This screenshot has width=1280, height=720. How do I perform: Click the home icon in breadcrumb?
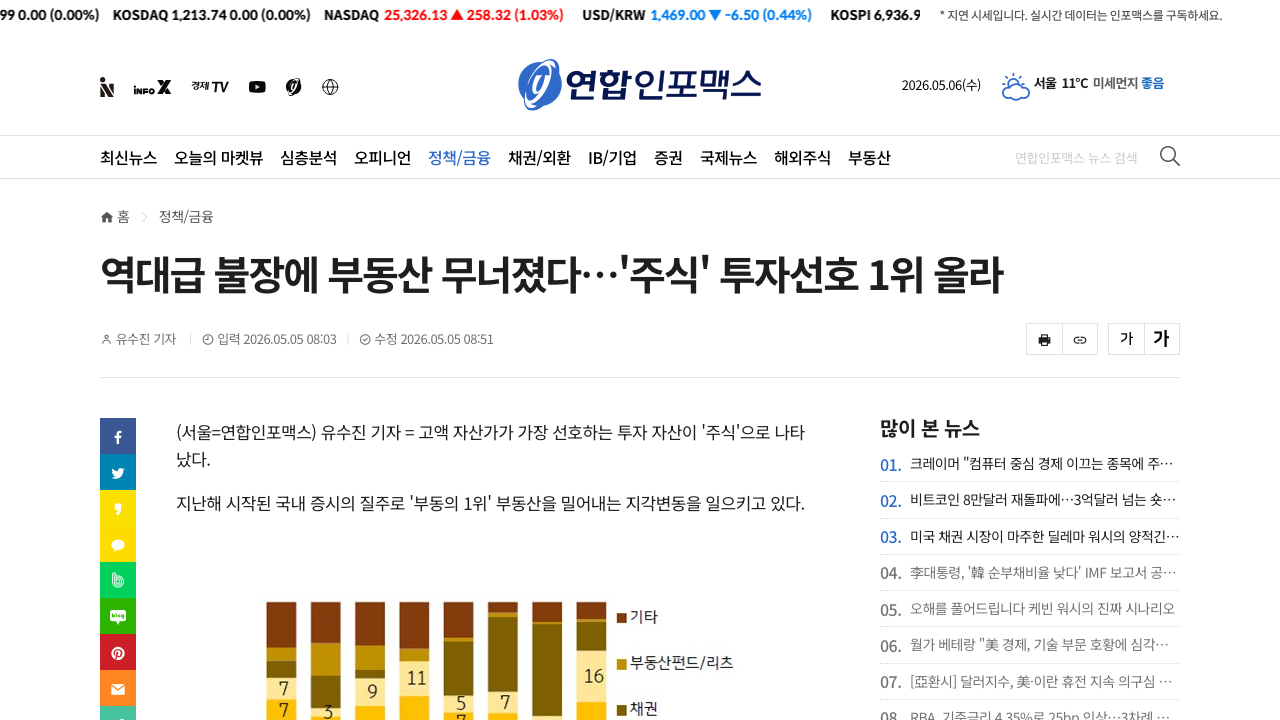pyautogui.click(x=106, y=217)
